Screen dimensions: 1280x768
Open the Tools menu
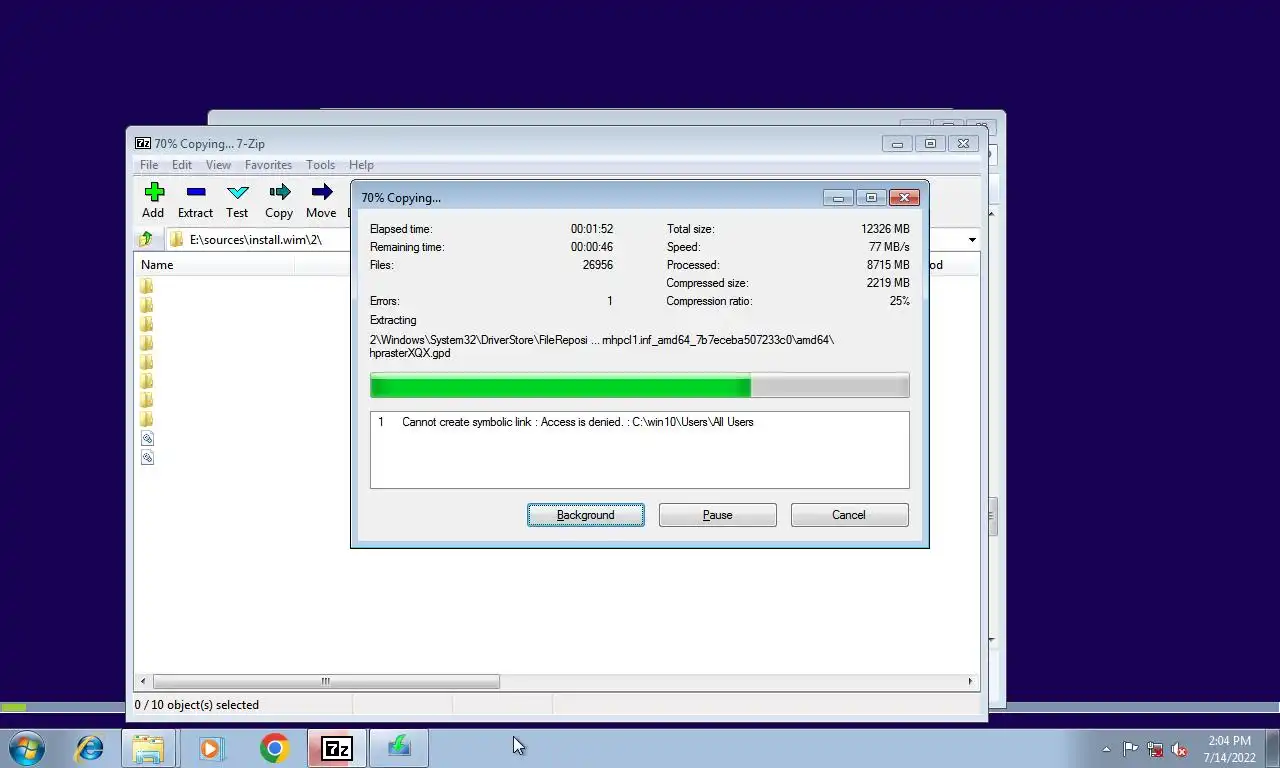point(320,165)
